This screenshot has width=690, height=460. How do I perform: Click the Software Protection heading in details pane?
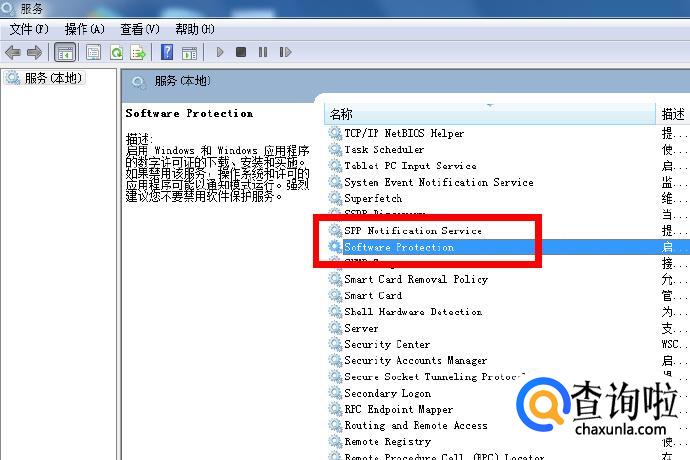click(x=189, y=114)
